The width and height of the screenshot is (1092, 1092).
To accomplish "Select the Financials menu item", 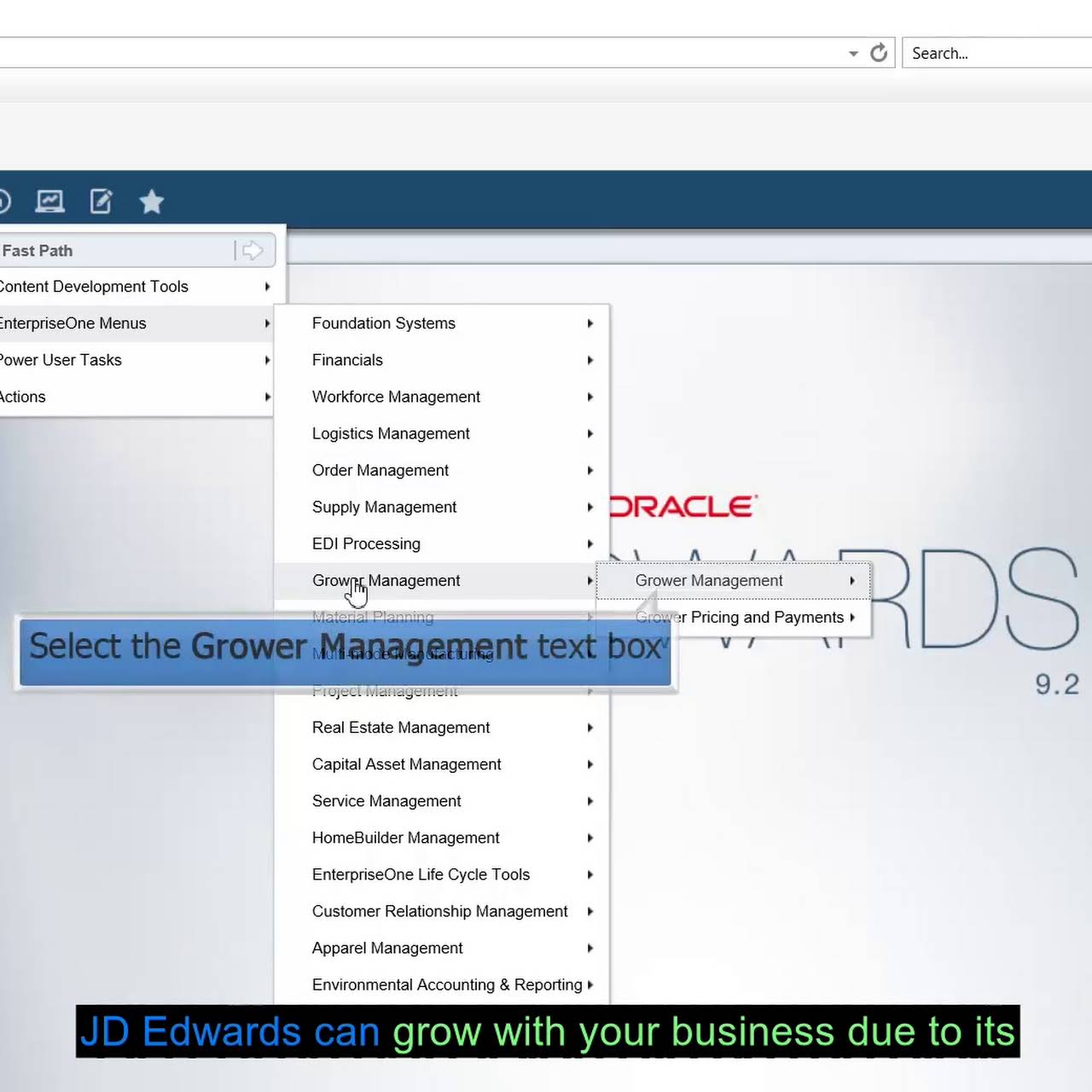I will click(442, 360).
